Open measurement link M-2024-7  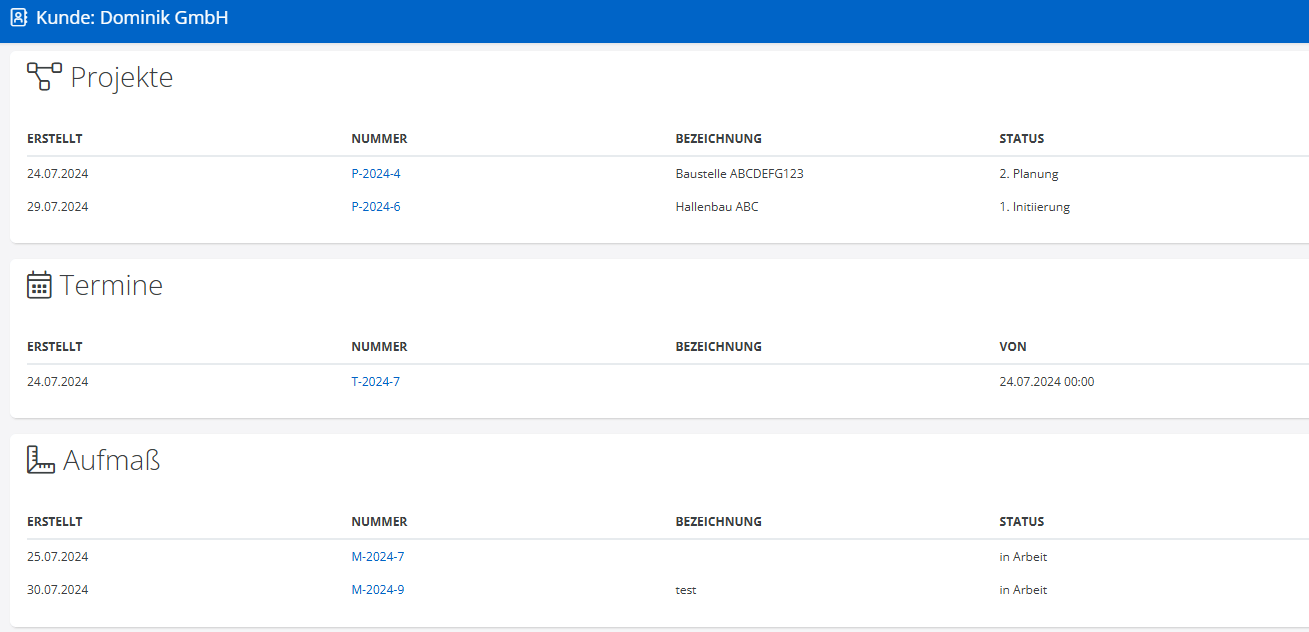377,557
